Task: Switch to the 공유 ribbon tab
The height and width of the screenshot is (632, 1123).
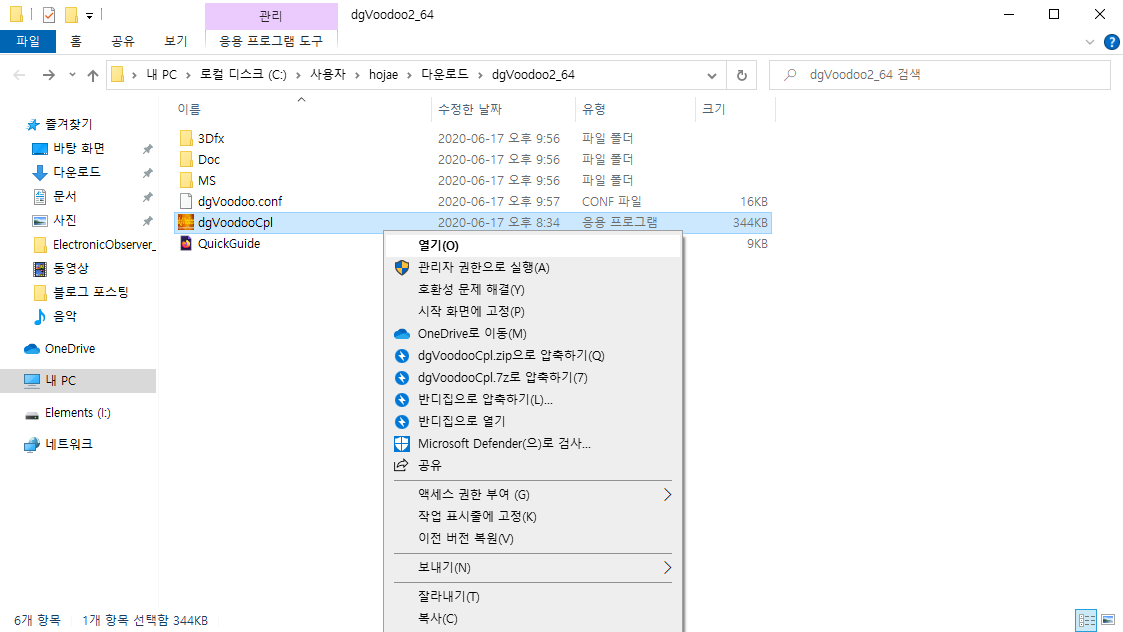Action: (x=122, y=41)
